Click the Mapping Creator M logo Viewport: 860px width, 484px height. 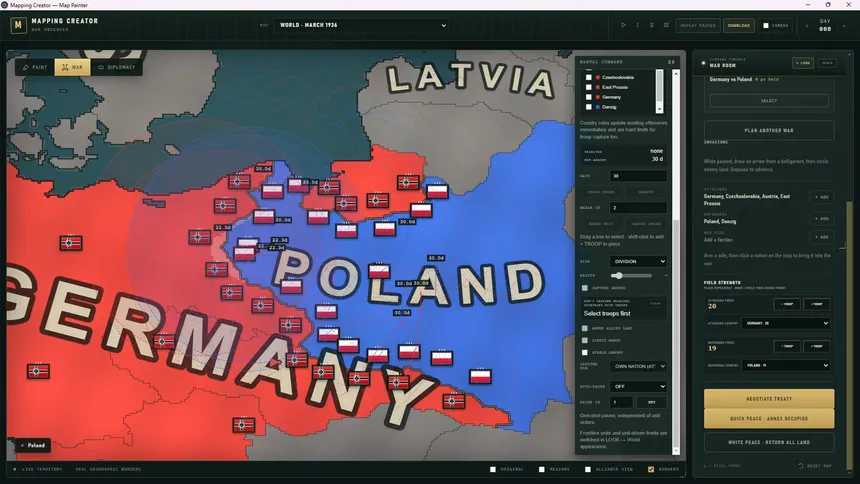tap(18, 25)
